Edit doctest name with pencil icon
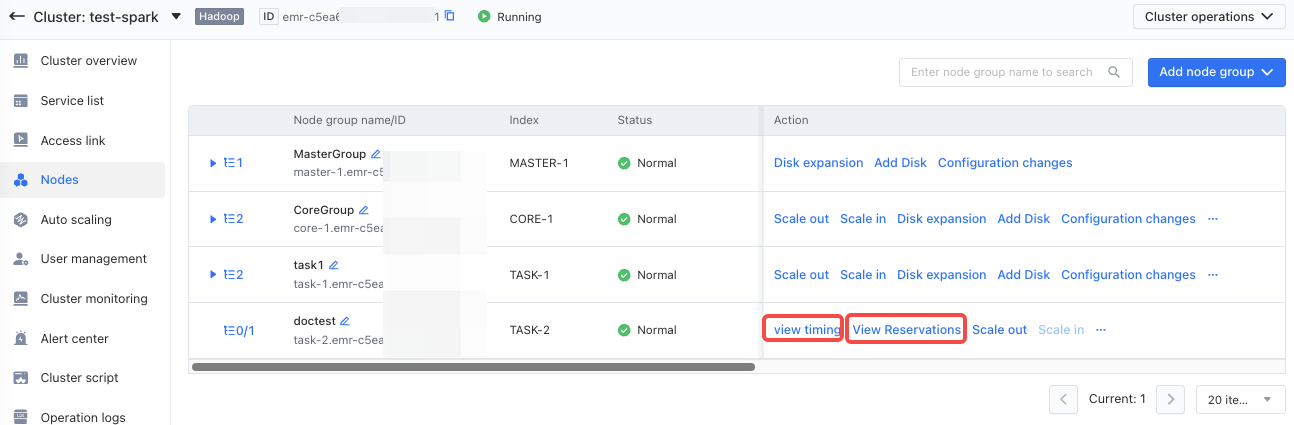Screen dimensions: 1294x425 pos(345,321)
